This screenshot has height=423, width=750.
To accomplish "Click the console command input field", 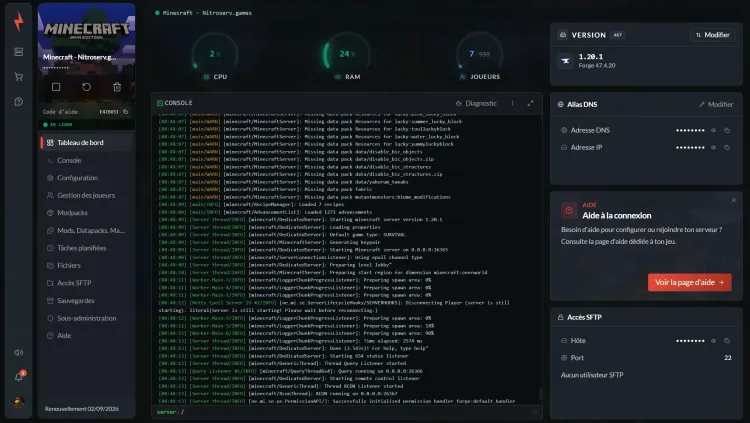I will tap(347, 412).
